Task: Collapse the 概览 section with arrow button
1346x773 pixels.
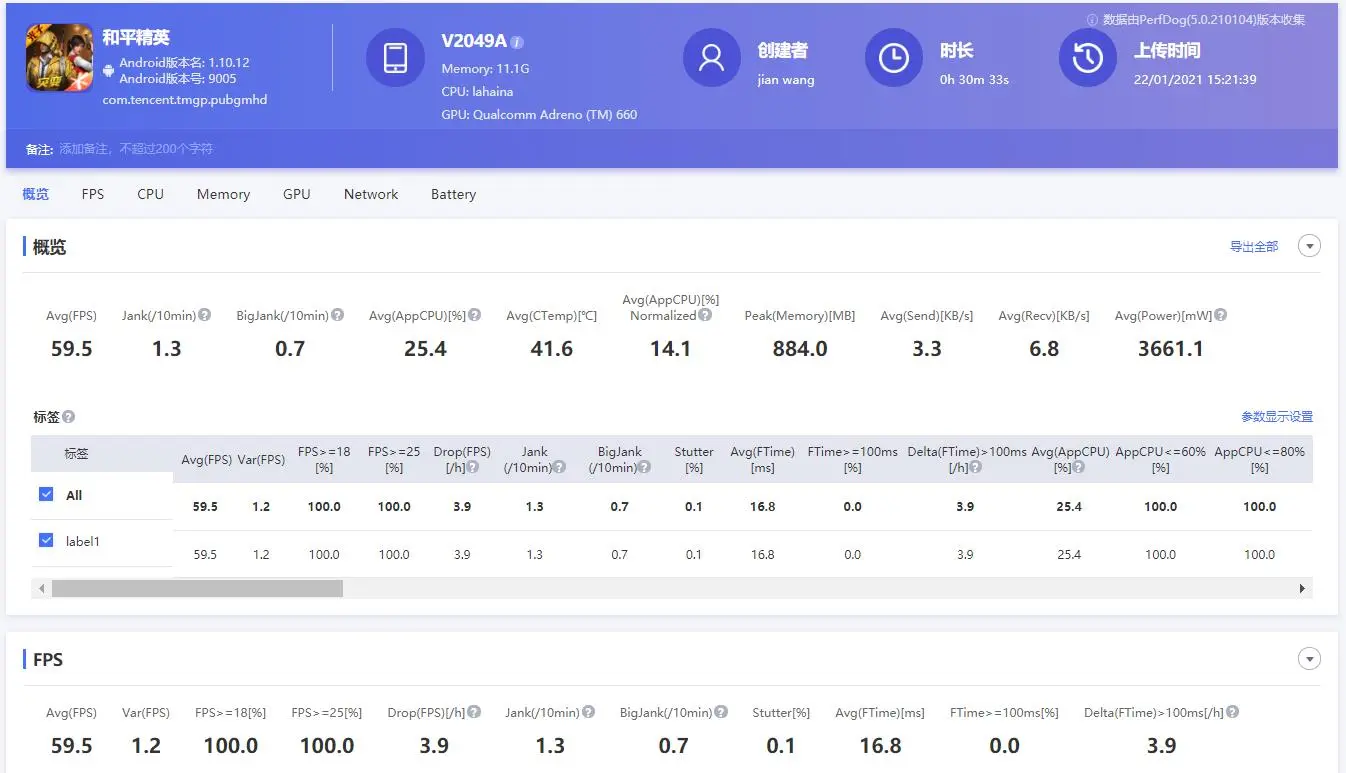Action: pyautogui.click(x=1309, y=246)
